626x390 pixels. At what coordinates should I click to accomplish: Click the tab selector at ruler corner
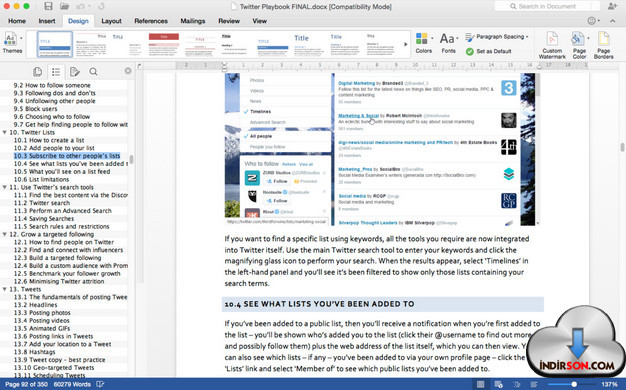[139, 65]
